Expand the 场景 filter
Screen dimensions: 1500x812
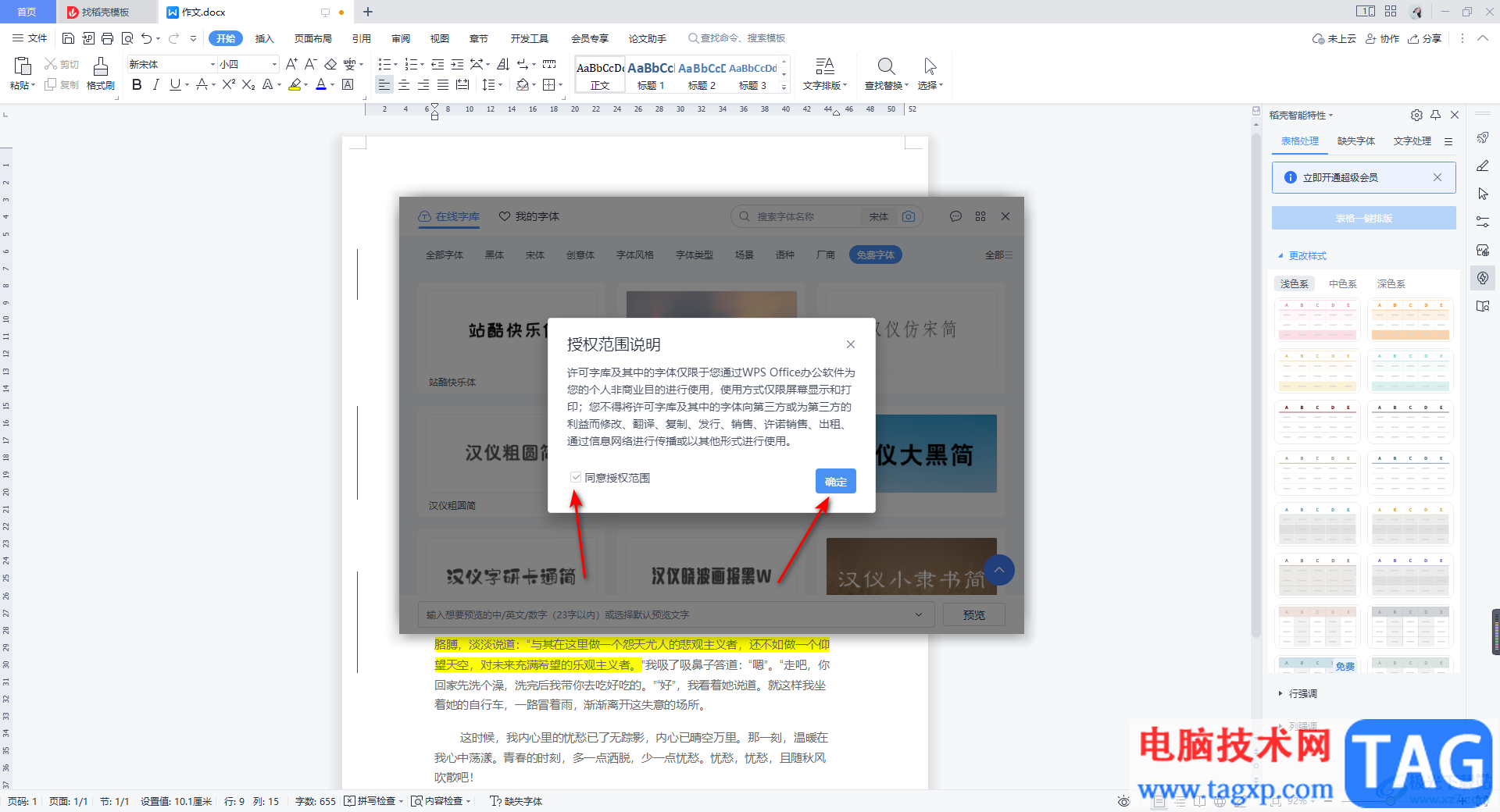pos(745,255)
